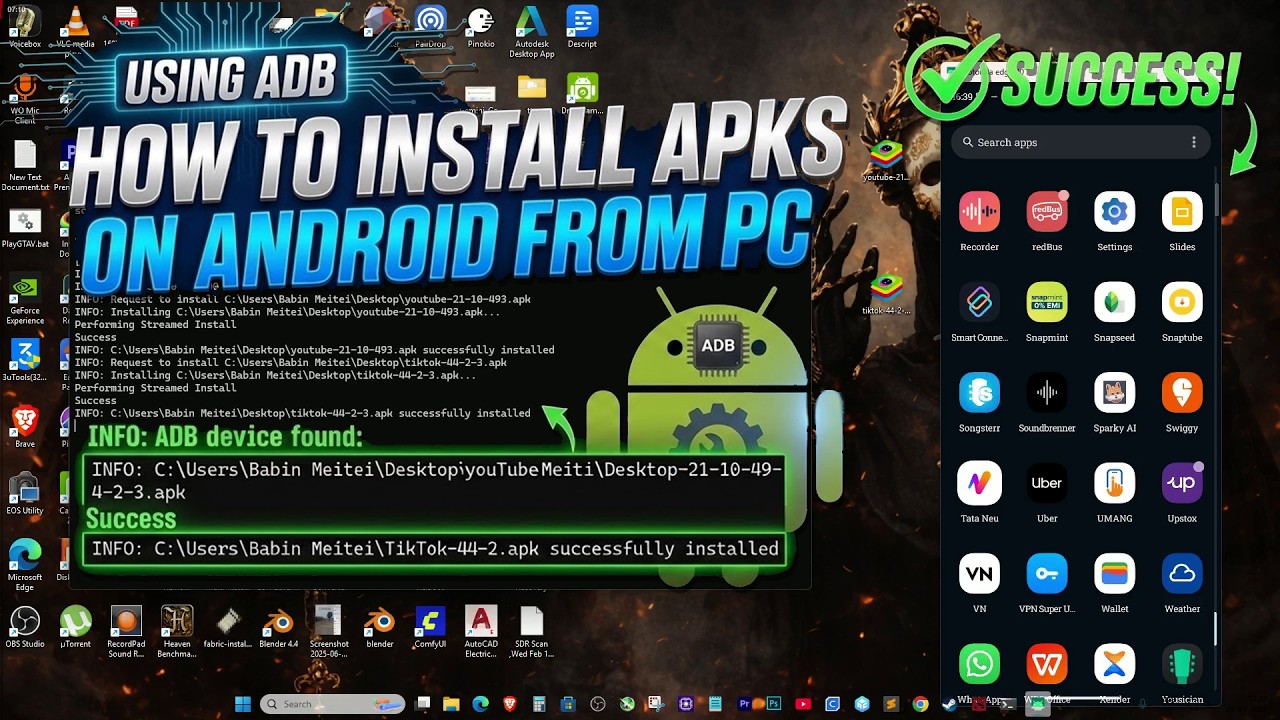Image resolution: width=1280 pixels, height=720 pixels.
Task: Open Photoshop from the taskbar
Action: click(774, 704)
